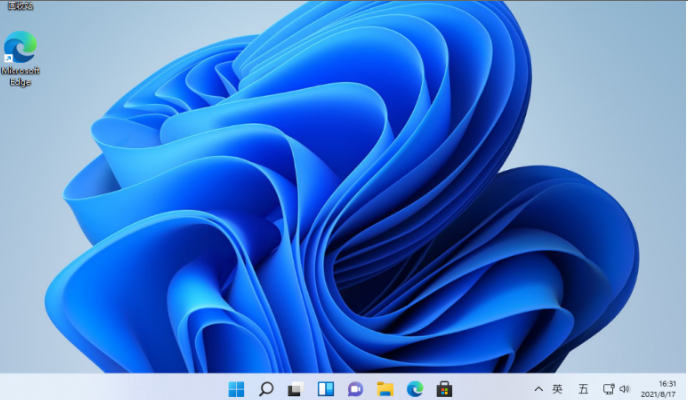Open File Explorer folder icon
This screenshot has height=404, width=688.
tap(385, 388)
